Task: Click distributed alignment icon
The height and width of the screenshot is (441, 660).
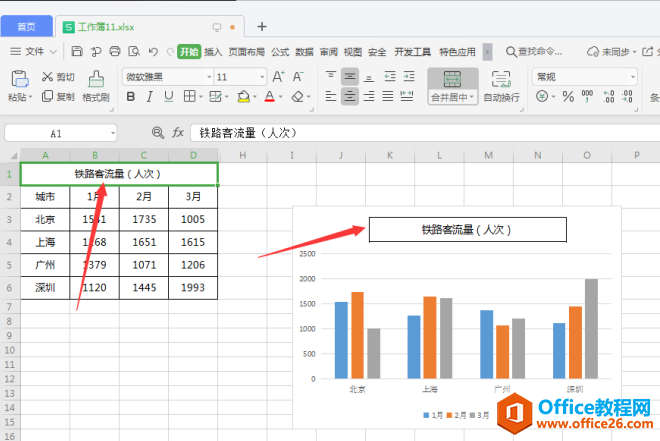Action: [x=407, y=96]
